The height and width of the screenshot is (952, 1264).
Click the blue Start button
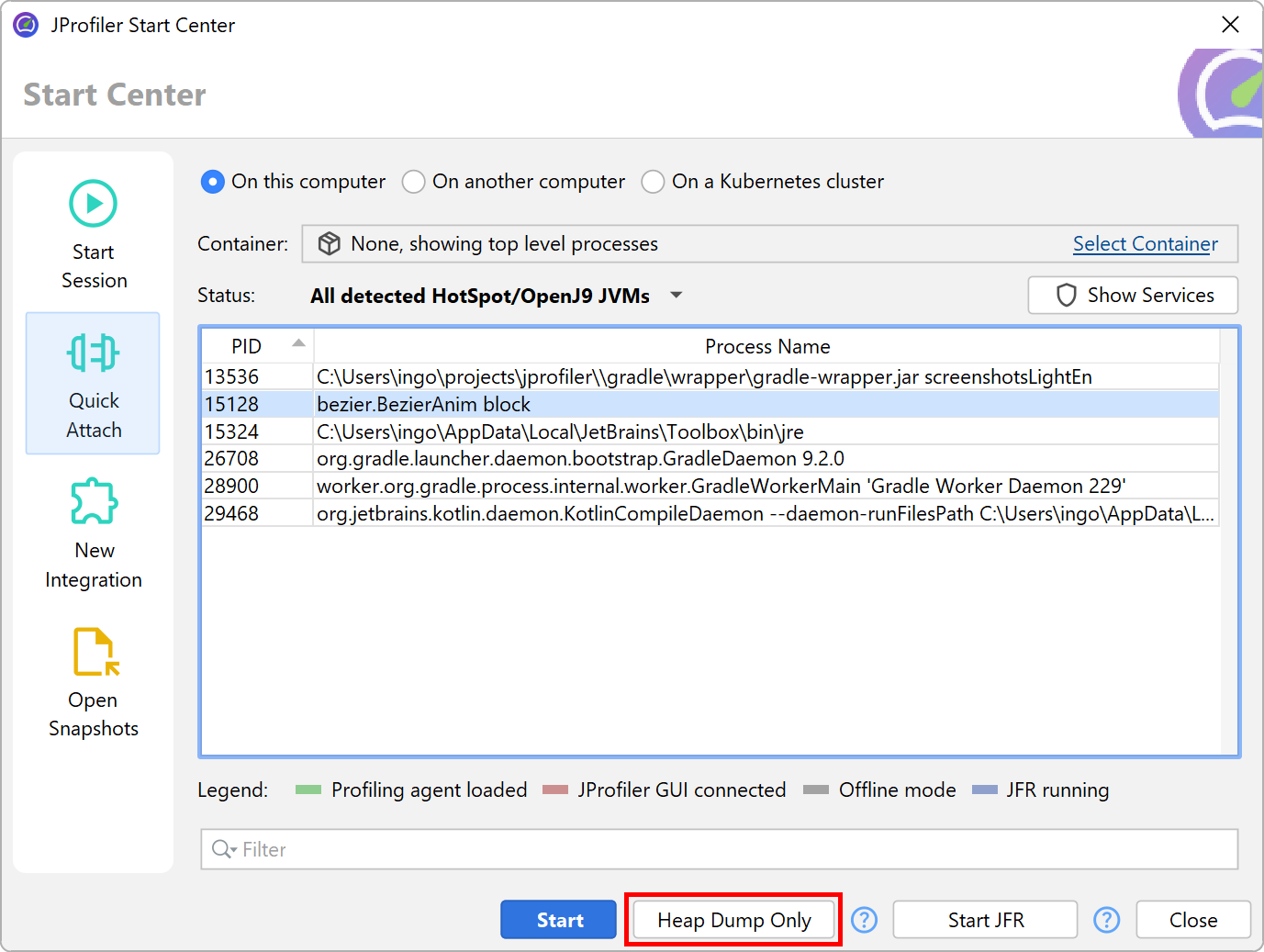(x=558, y=920)
